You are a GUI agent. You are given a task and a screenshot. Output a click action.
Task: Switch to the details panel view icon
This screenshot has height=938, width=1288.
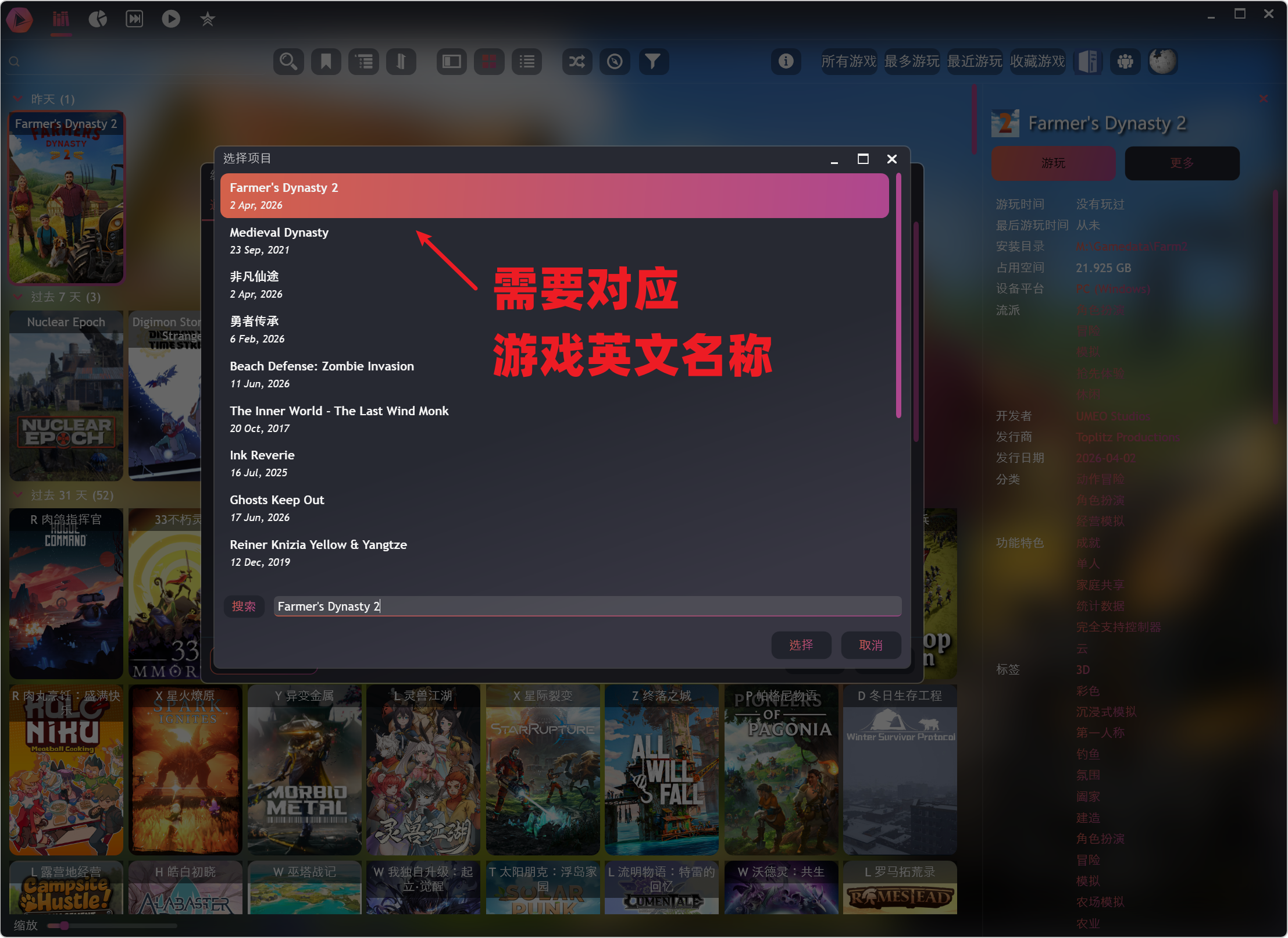(x=452, y=61)
